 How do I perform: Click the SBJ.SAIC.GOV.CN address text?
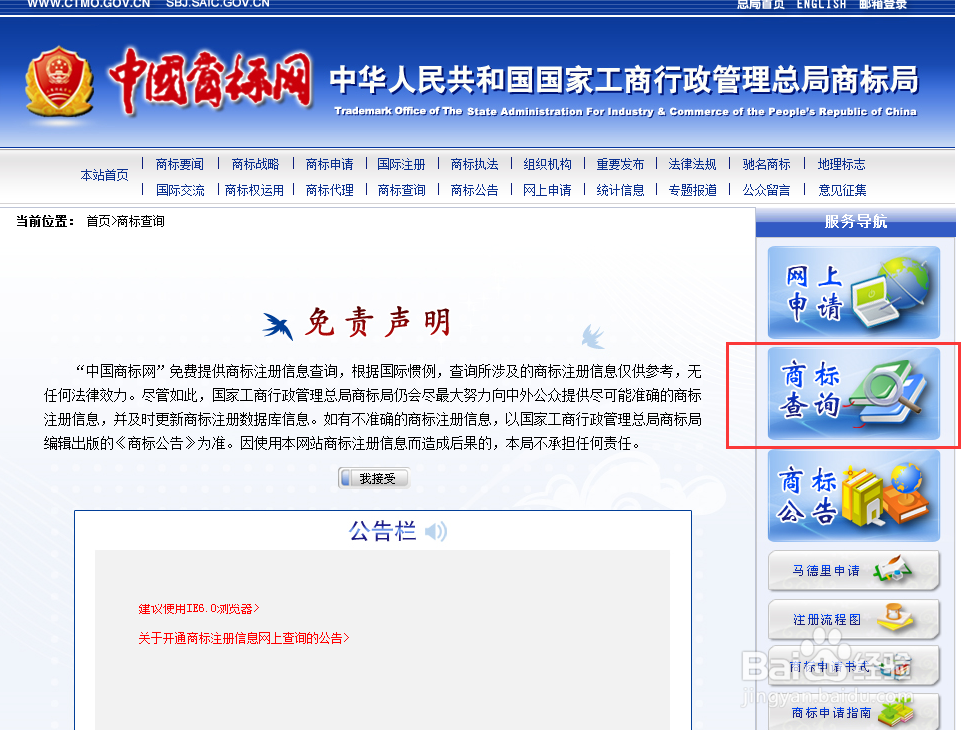[217, 4]
